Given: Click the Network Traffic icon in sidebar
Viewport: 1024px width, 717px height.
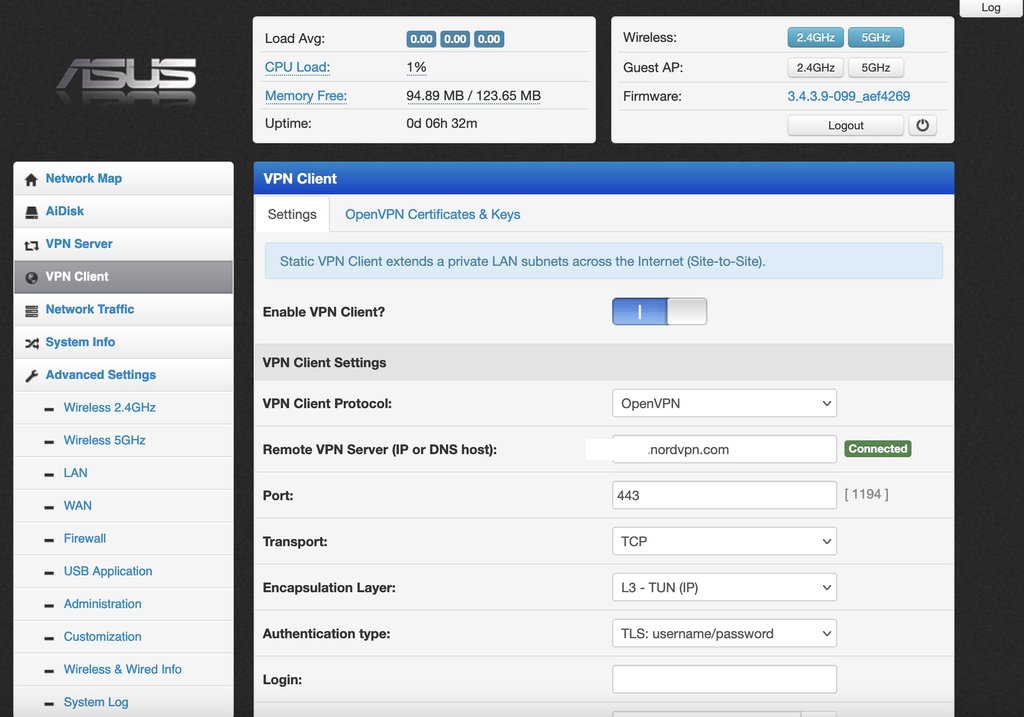Looking at the screenshot, I should click(31, 310).
